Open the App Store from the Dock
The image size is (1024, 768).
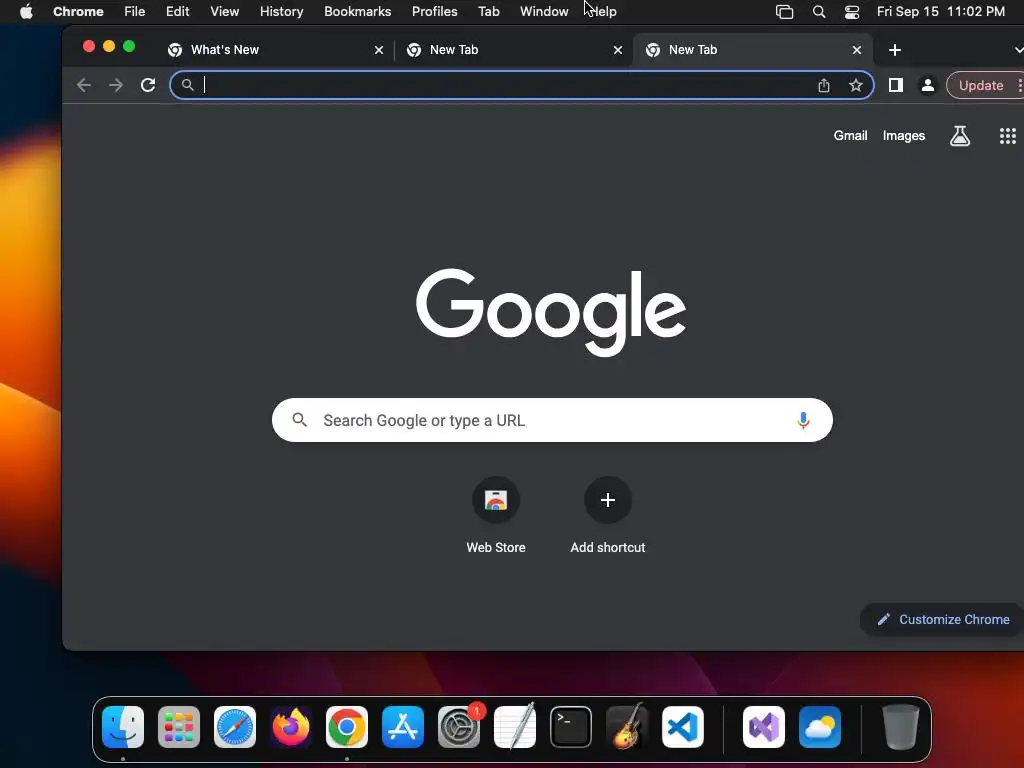point(403,727)
